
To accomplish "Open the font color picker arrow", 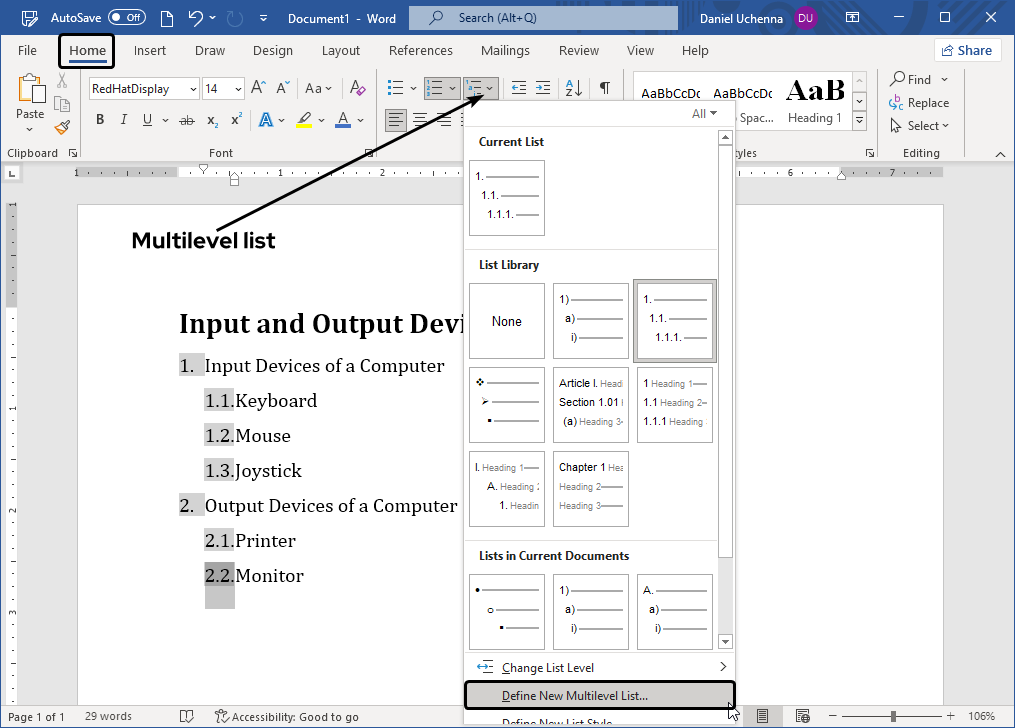I will pos(361,120).
